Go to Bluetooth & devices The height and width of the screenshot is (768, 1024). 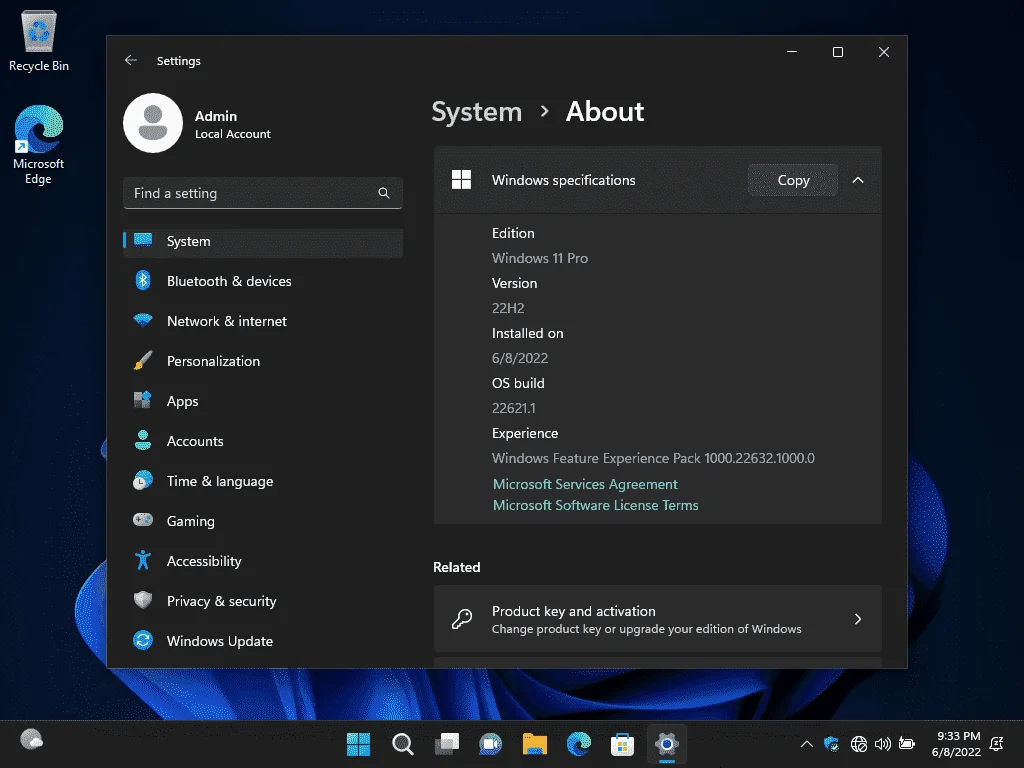click(263, 281)
